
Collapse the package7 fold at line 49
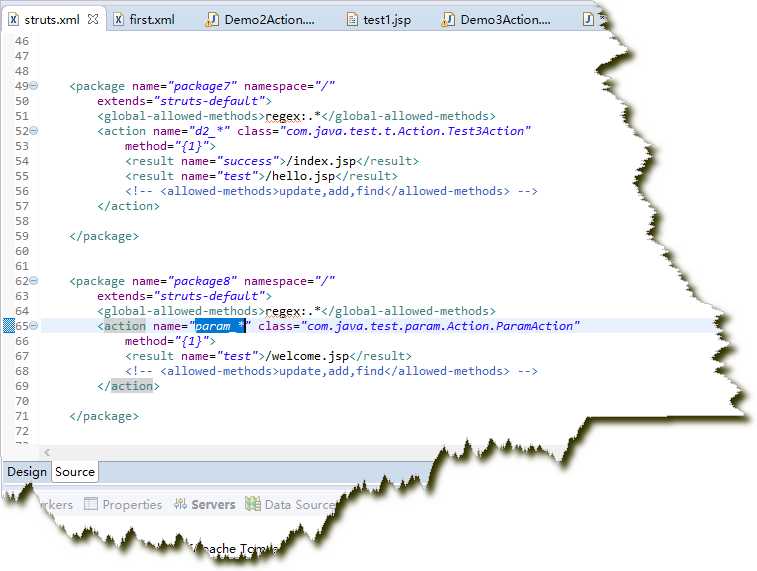[34, 86]
